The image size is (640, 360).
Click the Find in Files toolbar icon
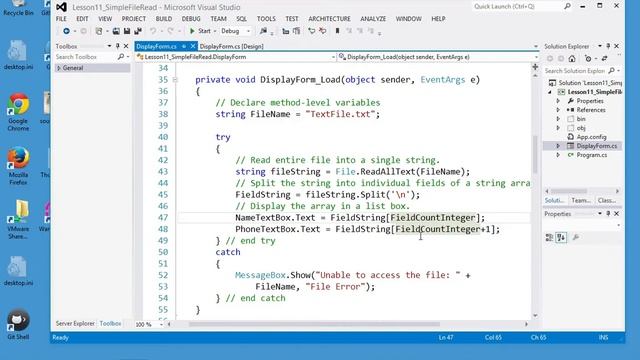tap(263, 31)
